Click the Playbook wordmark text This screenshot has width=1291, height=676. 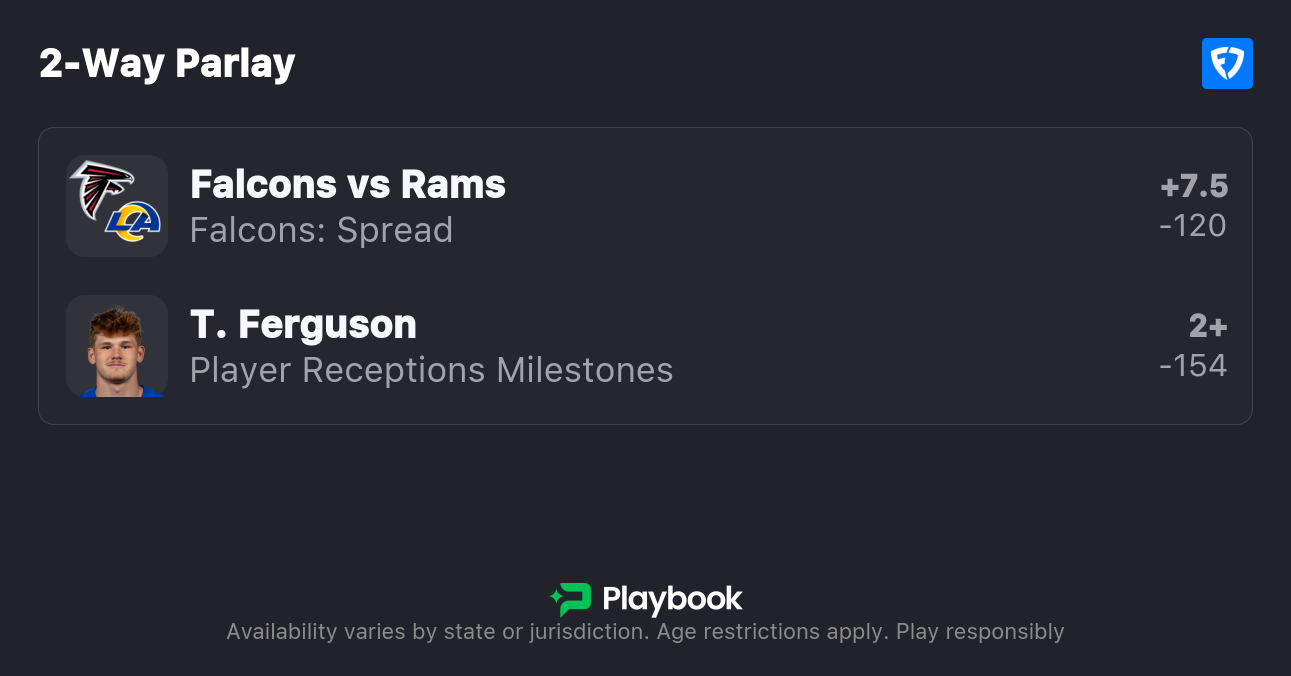pos(672,599)
